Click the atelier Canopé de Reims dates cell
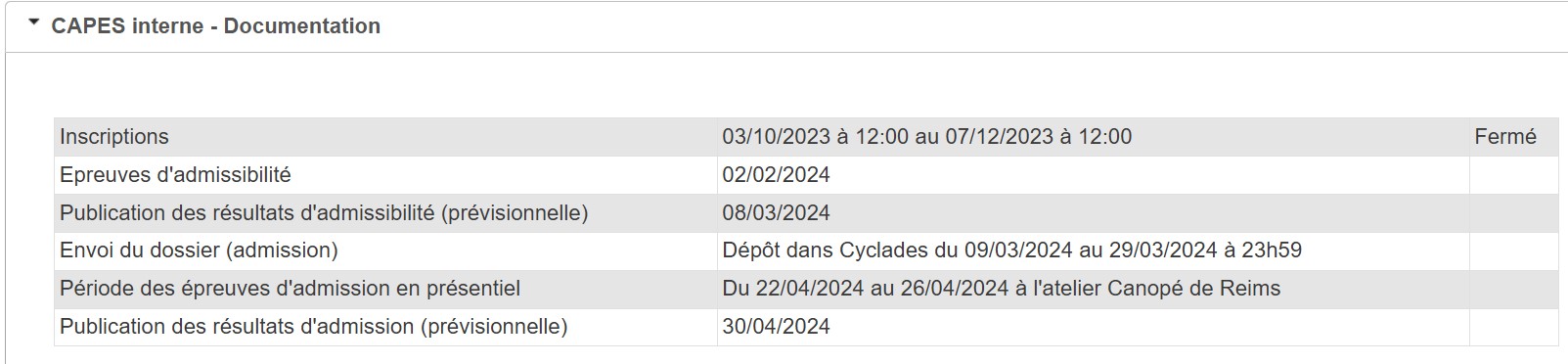This screenshot has height=364, width=1568. [x=1093, y=290]
